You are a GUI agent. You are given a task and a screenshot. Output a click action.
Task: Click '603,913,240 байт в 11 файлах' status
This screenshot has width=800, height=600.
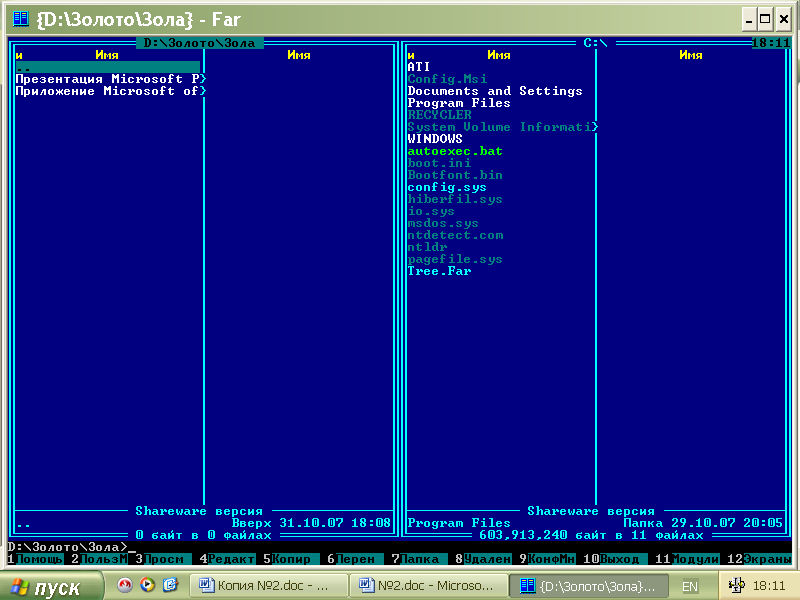point(591,535)
